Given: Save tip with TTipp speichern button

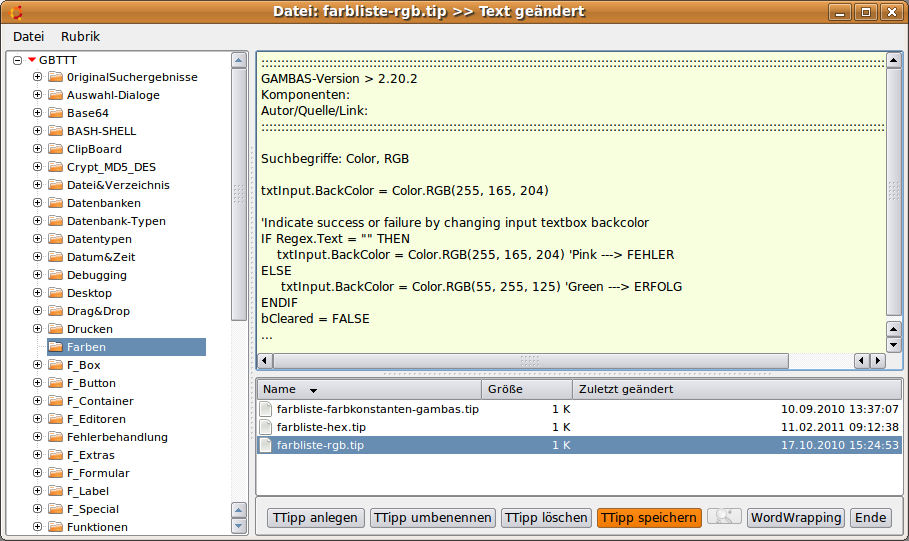Looking at the screenshot, I should pos(649,518).
